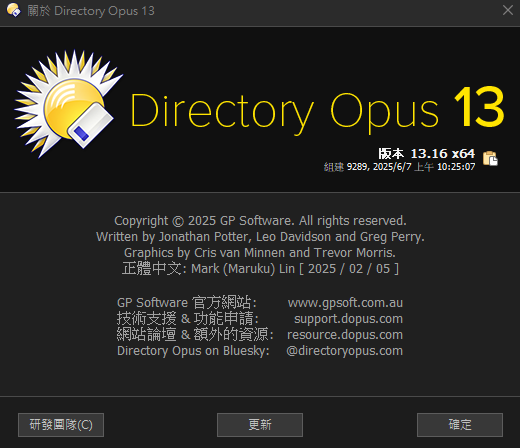
Task: Click the version 13.16 x64 text
Action: pos(426,154)
